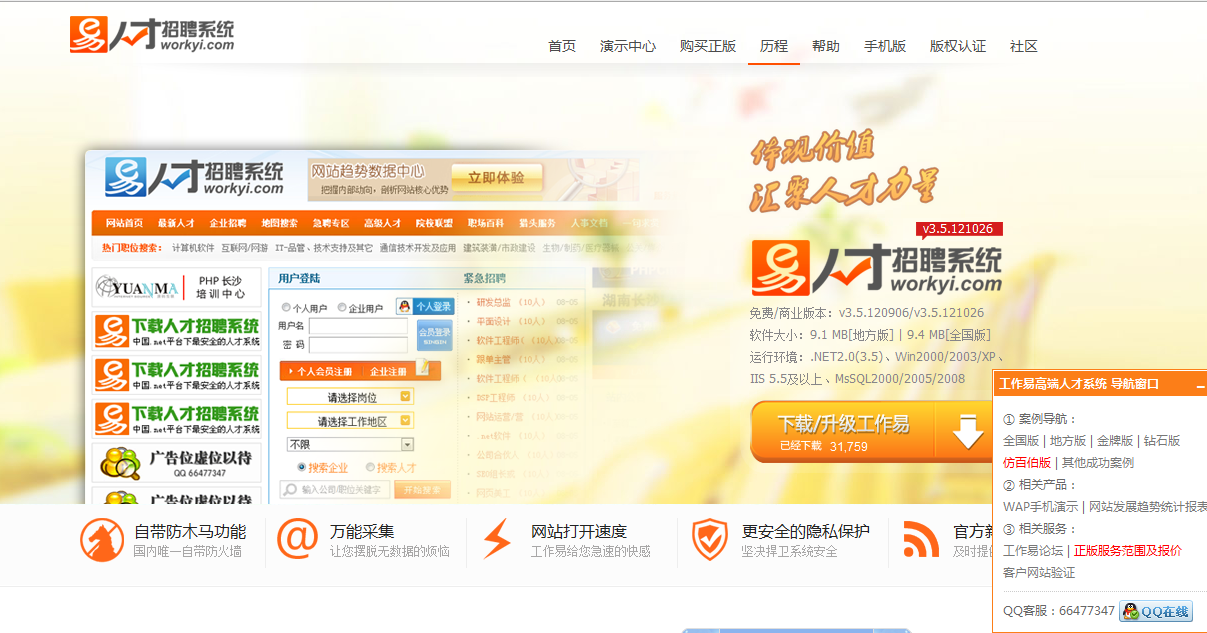Open the 全国版 case link
1207x633 pixels.
[1021, 441]
